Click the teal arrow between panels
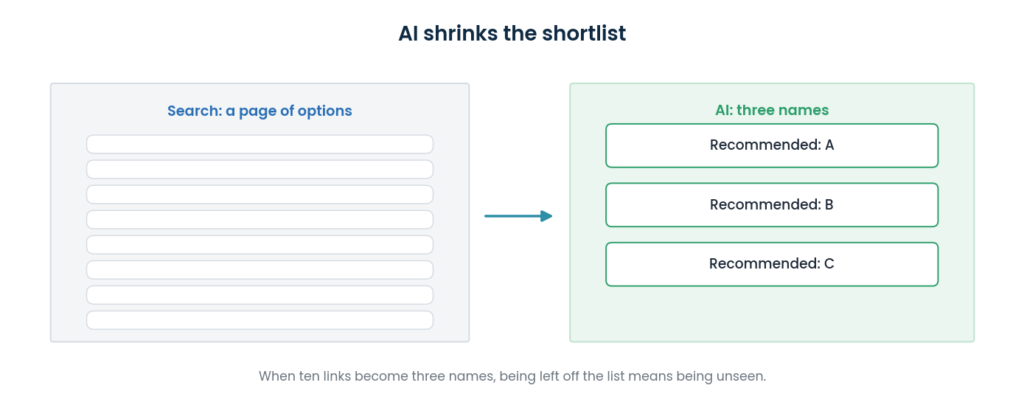The image size is (1024, 405). pyautogui.click(x=518, y=216)
